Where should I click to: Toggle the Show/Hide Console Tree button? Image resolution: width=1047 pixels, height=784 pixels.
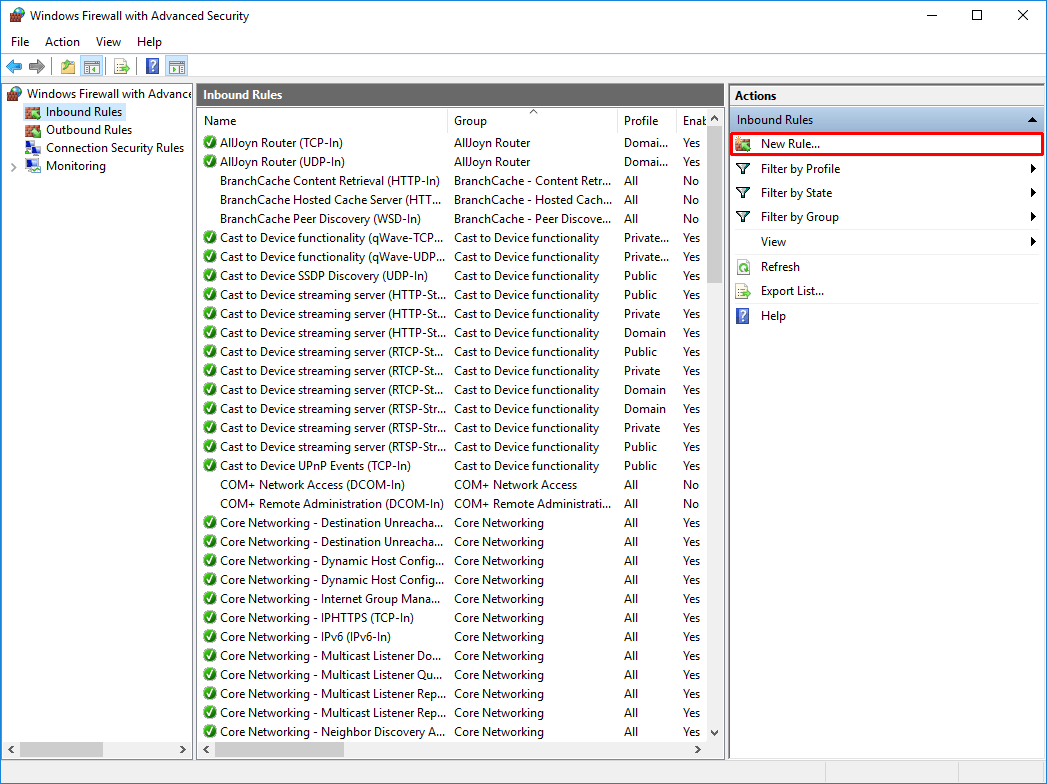pyautogui.click(x=92, y=67)
